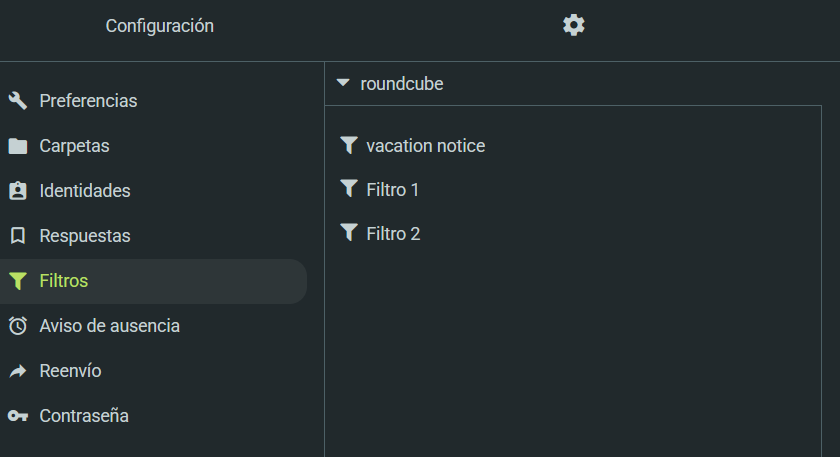Click the funnel icon next to Filtro 2
The height and width of the screenshot is (457, 840).
[348, 233]
